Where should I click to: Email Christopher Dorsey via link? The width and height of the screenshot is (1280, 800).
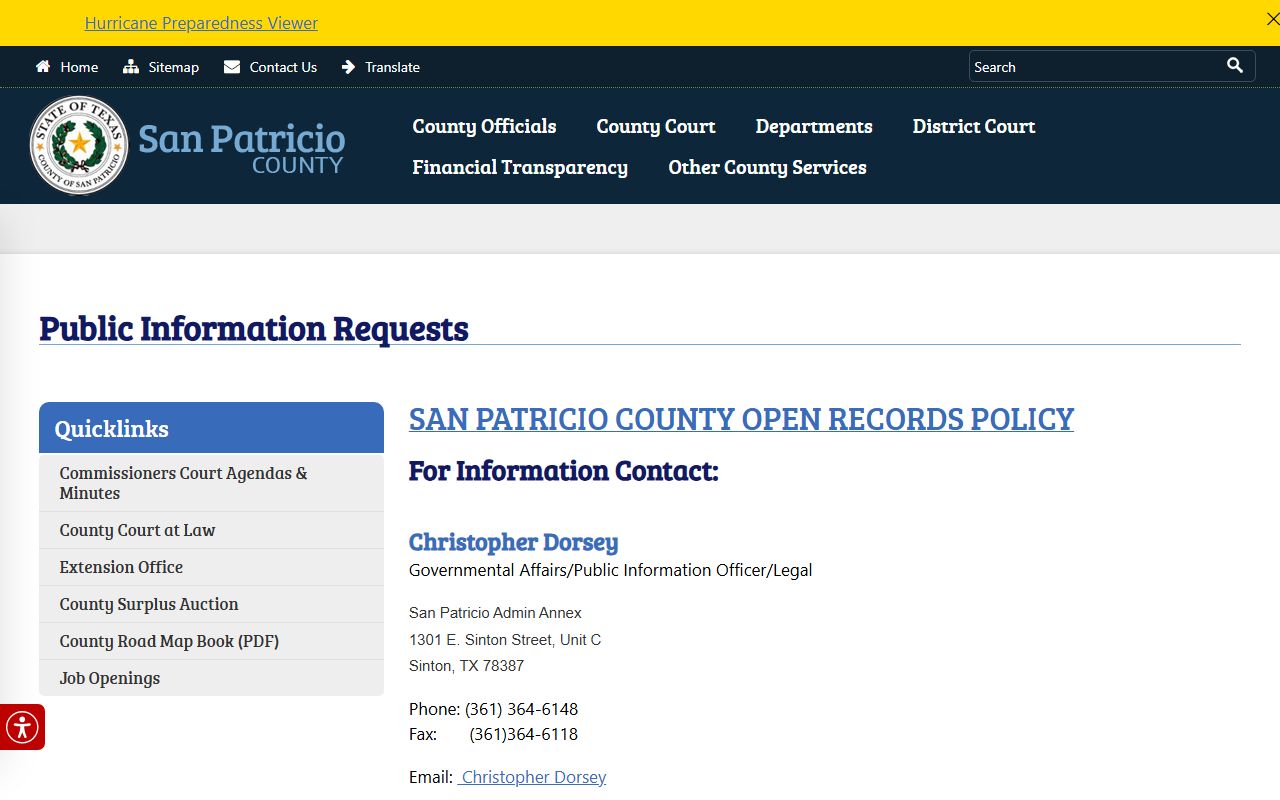533,777
